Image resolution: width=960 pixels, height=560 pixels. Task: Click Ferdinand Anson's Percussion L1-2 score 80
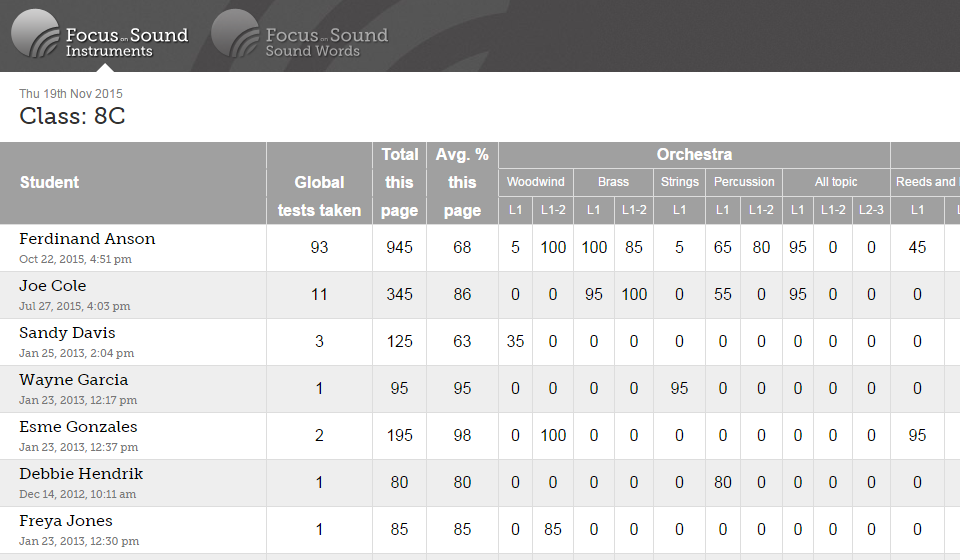coord(761,247)
